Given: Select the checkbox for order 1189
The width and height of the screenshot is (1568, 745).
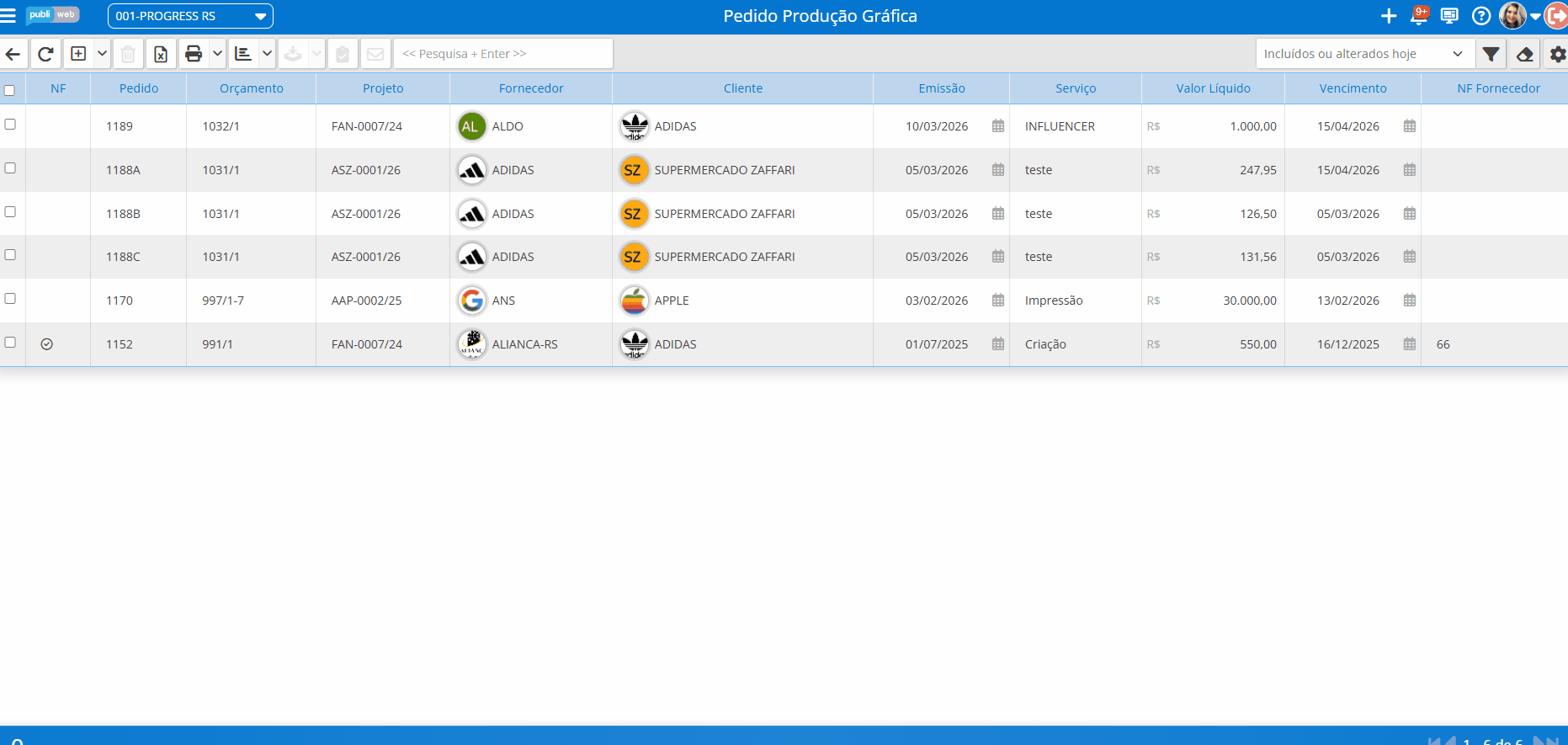Looking at the screenshot, I should (10, 125).
